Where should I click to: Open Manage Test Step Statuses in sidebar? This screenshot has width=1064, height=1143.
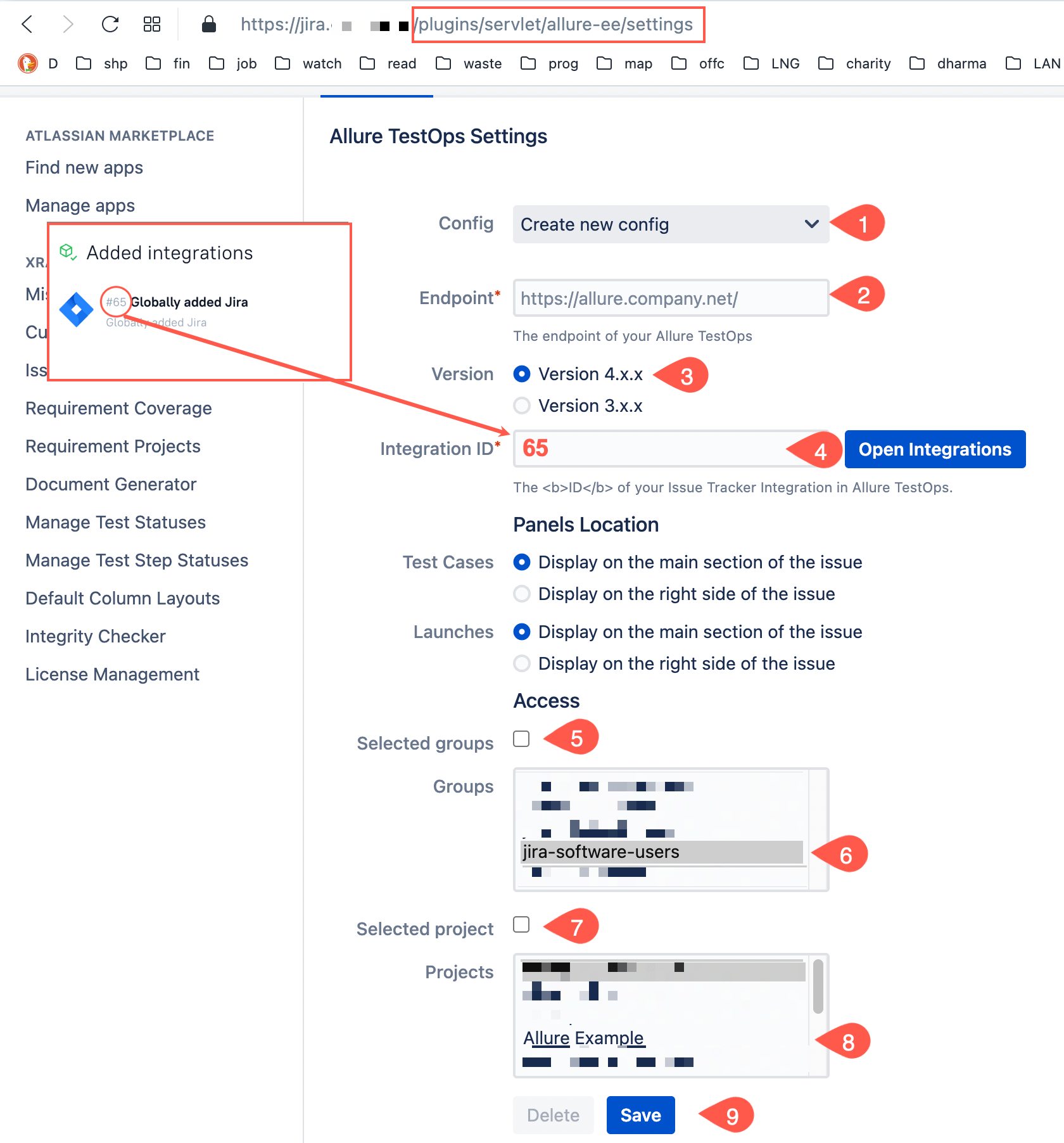click(137, 560)
